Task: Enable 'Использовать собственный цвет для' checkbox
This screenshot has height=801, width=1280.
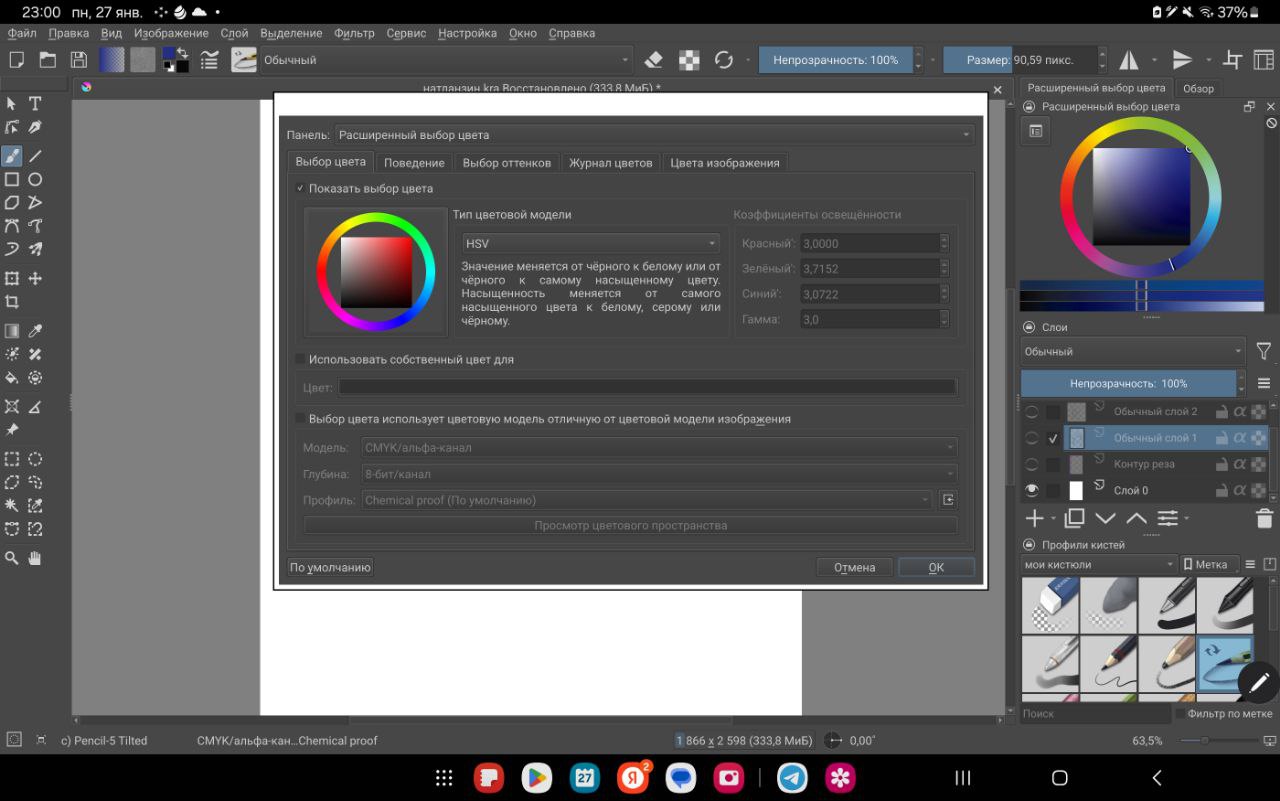Action: click(x=300, y=359)
